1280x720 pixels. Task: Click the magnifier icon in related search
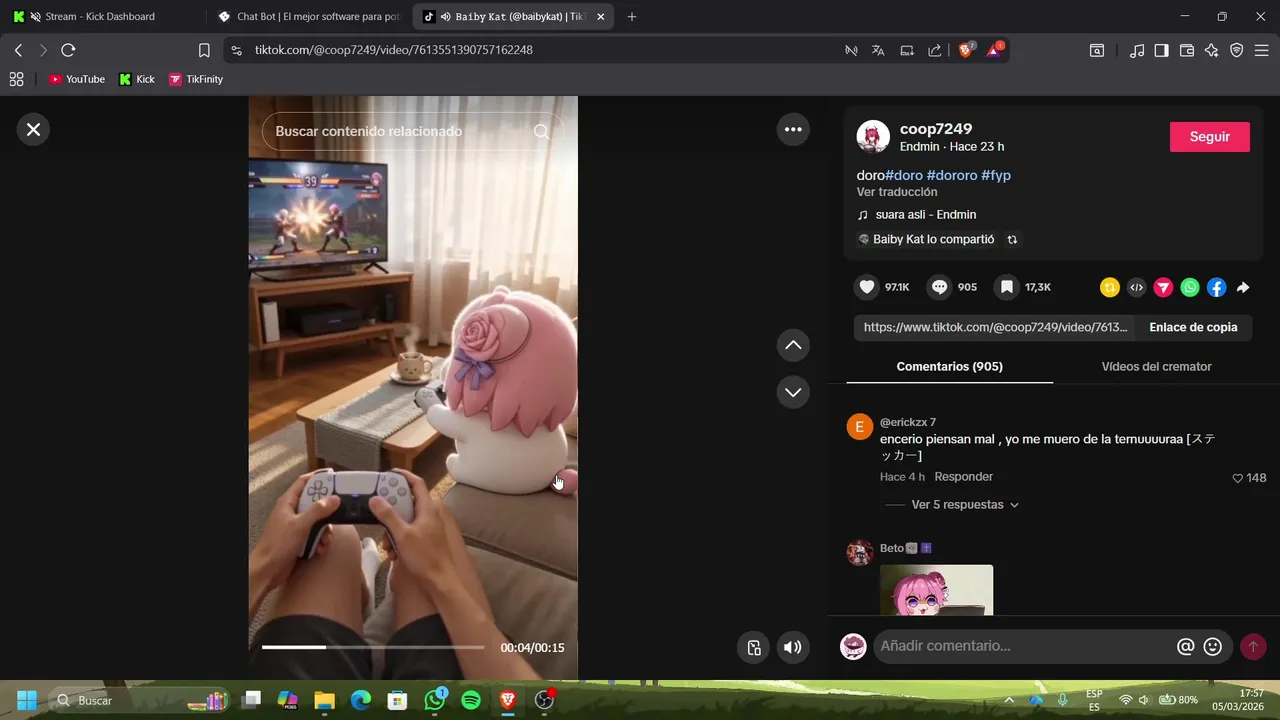pos(542,131)
